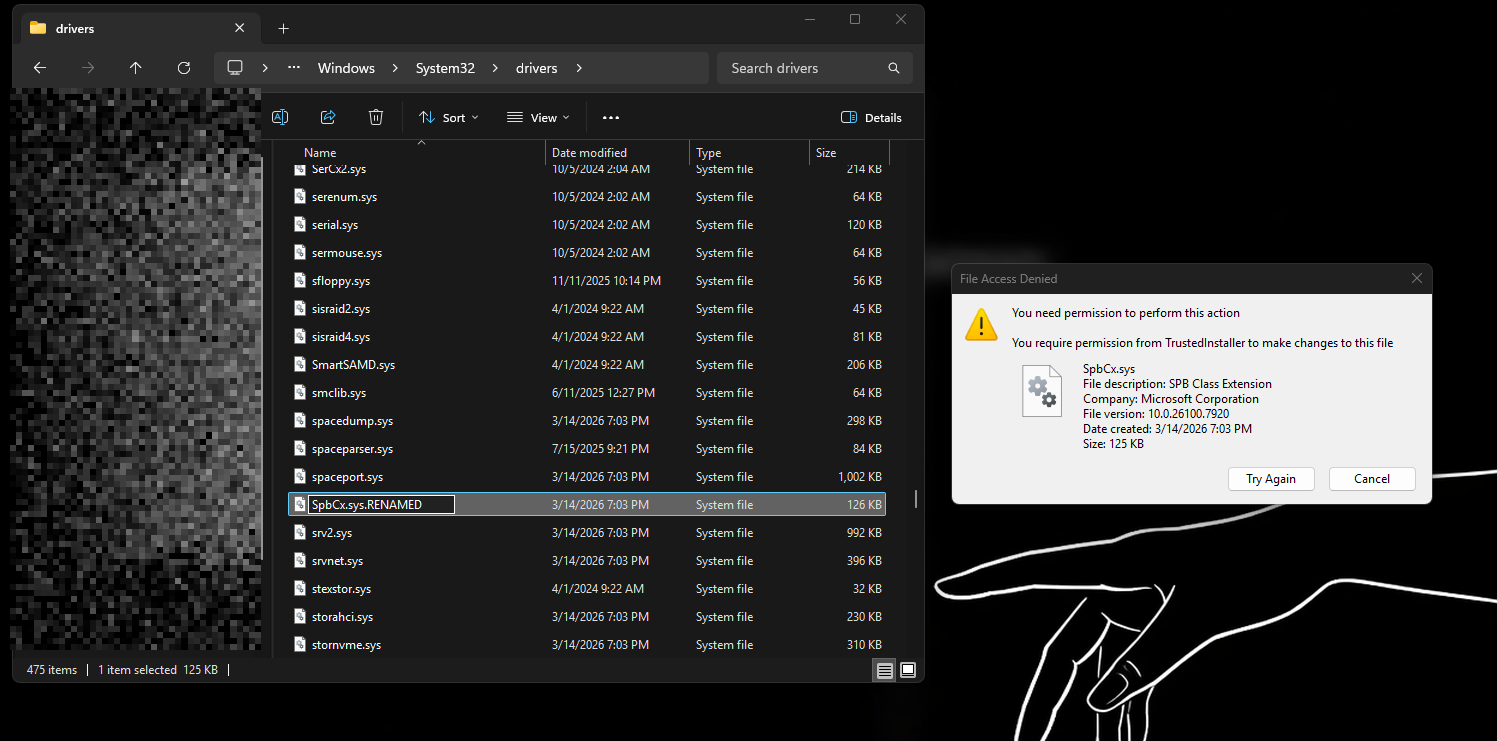The width and height of the screenshot is (1497, 741).
Task: Expand chevron after drivers in address bar
Action: [579, 68]
